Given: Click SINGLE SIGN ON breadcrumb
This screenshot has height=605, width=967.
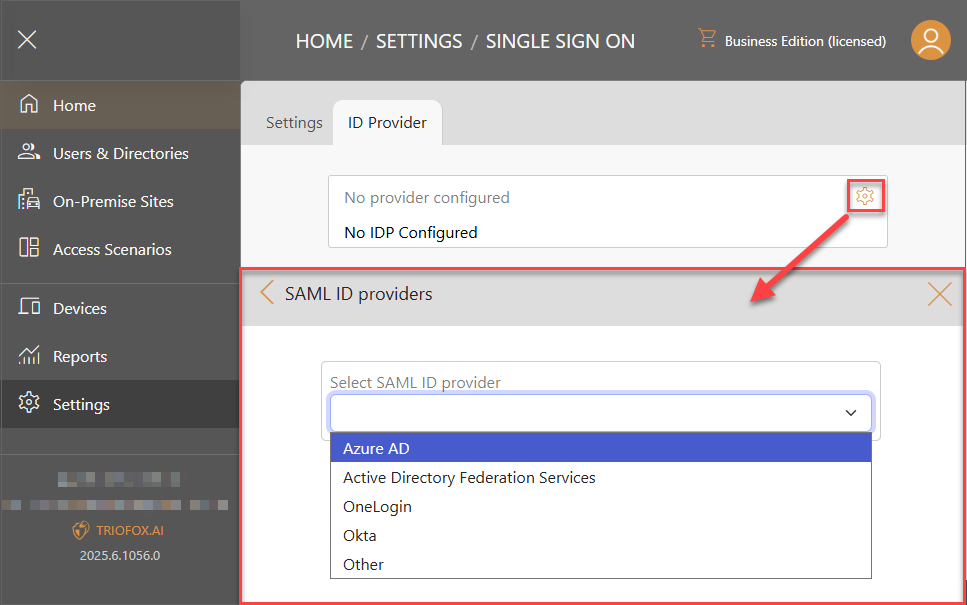Looking at the screenshot, I should pos(560,41).
